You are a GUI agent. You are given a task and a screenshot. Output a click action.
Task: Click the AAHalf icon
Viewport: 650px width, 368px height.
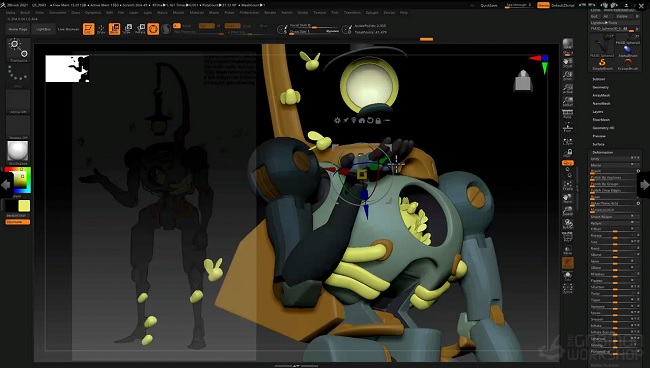click(568, 102)
